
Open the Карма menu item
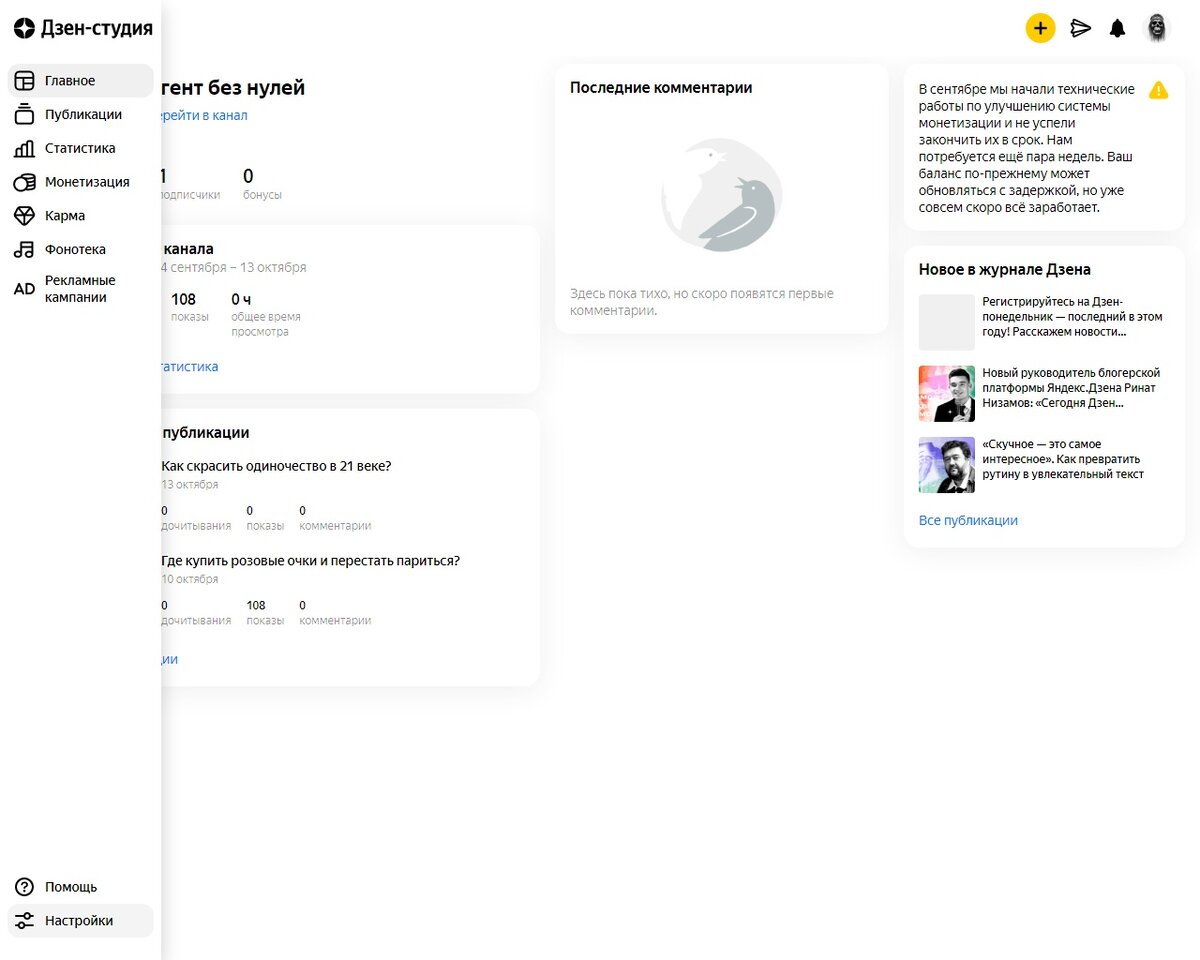(81, 216)
